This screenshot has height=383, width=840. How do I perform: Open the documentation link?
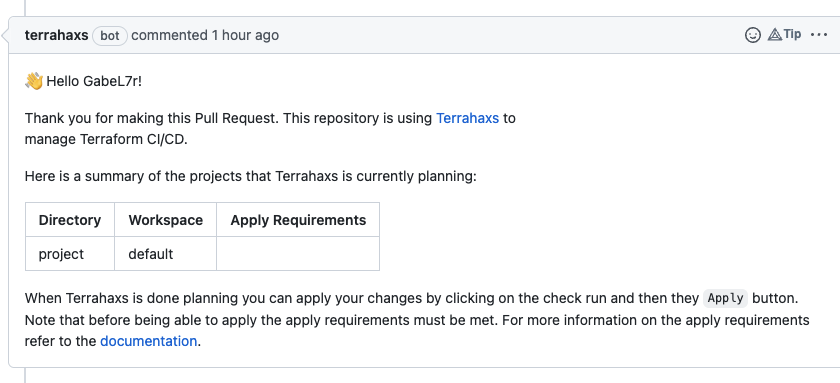coord(148,341)
